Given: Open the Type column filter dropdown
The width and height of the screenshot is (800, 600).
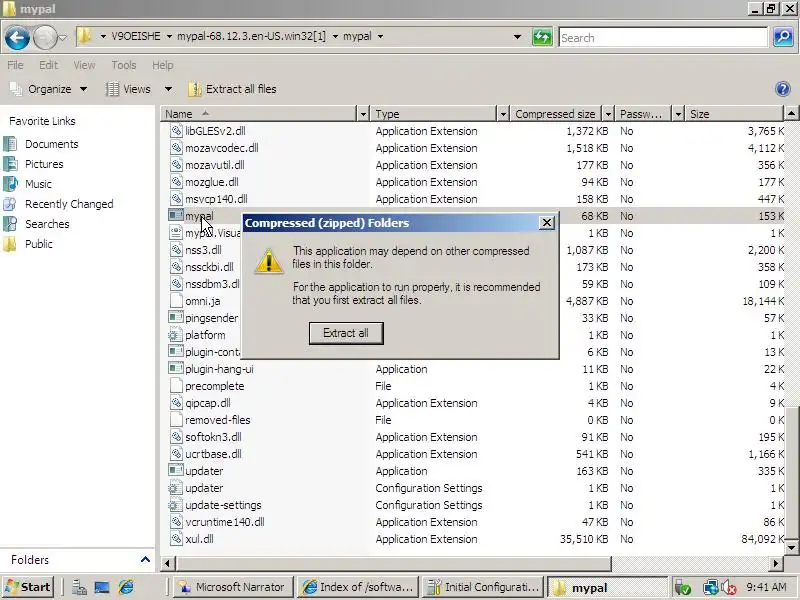Looking at the screenshot, I should click(x=503, y=114).
